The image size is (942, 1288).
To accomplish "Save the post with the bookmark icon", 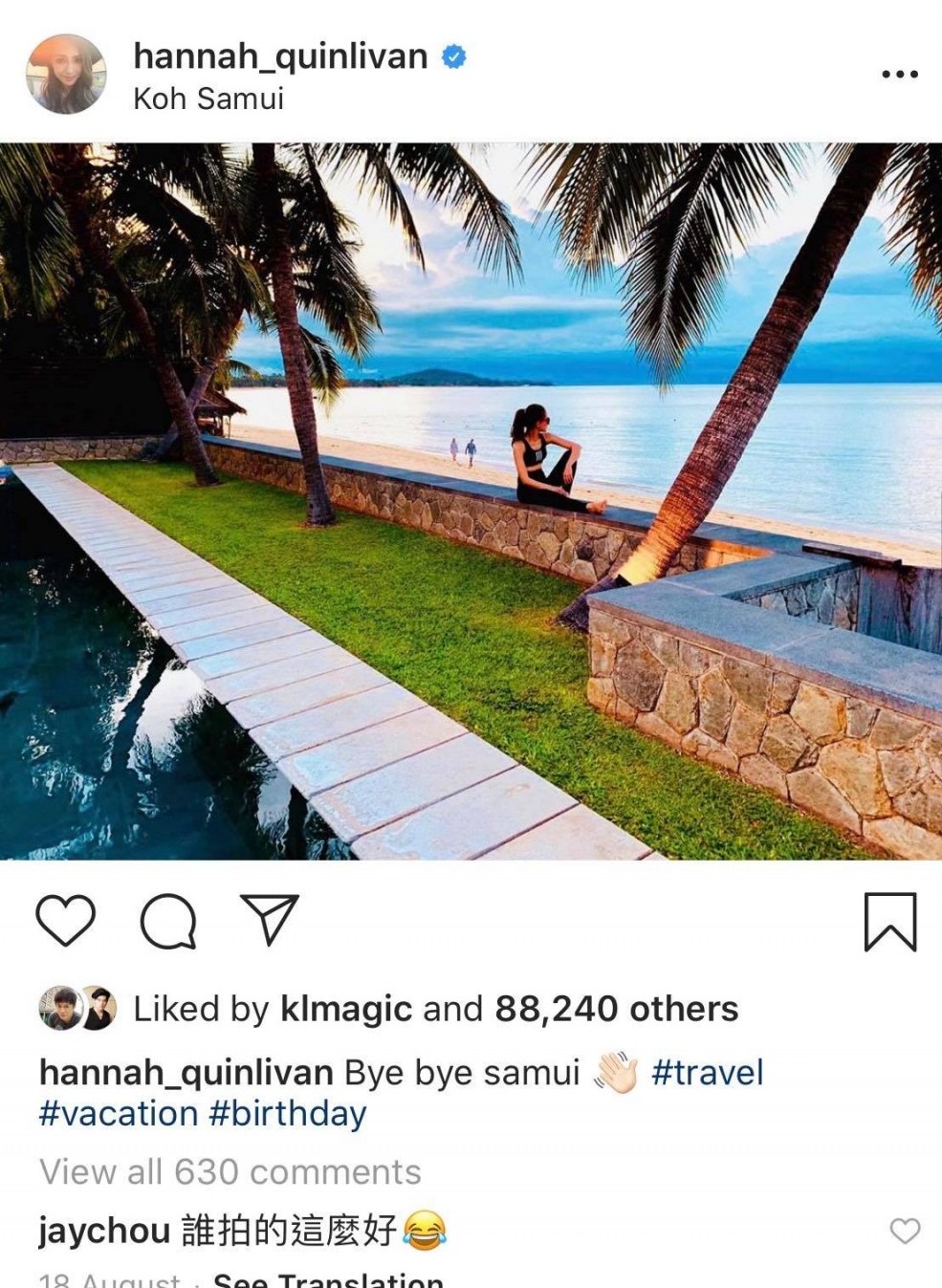I will click(x=890, y=922).
